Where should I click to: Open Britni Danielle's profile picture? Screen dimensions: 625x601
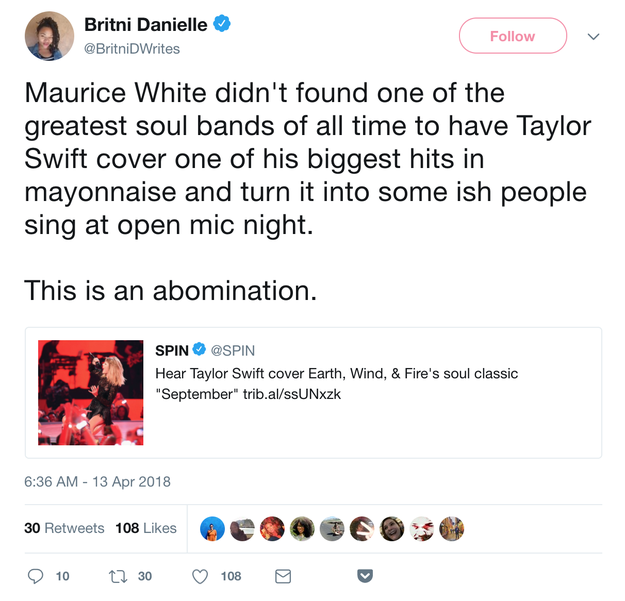49,36
